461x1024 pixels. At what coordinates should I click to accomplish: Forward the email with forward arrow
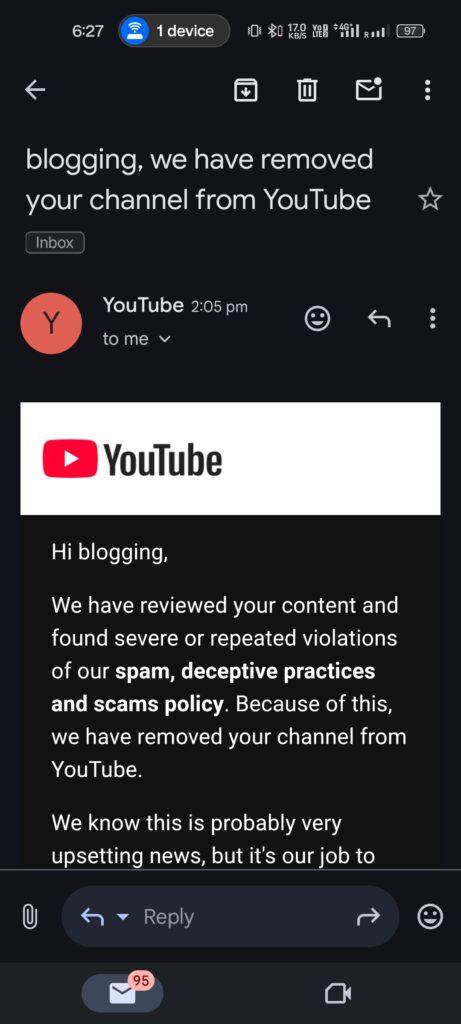click(x=368, y=918)
